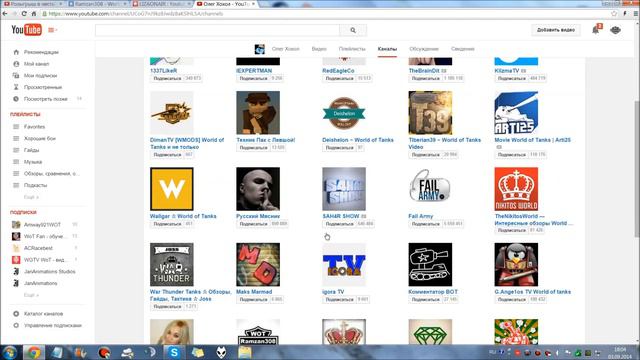Subscribe to 1337LikeR channel

pos(167,78)
